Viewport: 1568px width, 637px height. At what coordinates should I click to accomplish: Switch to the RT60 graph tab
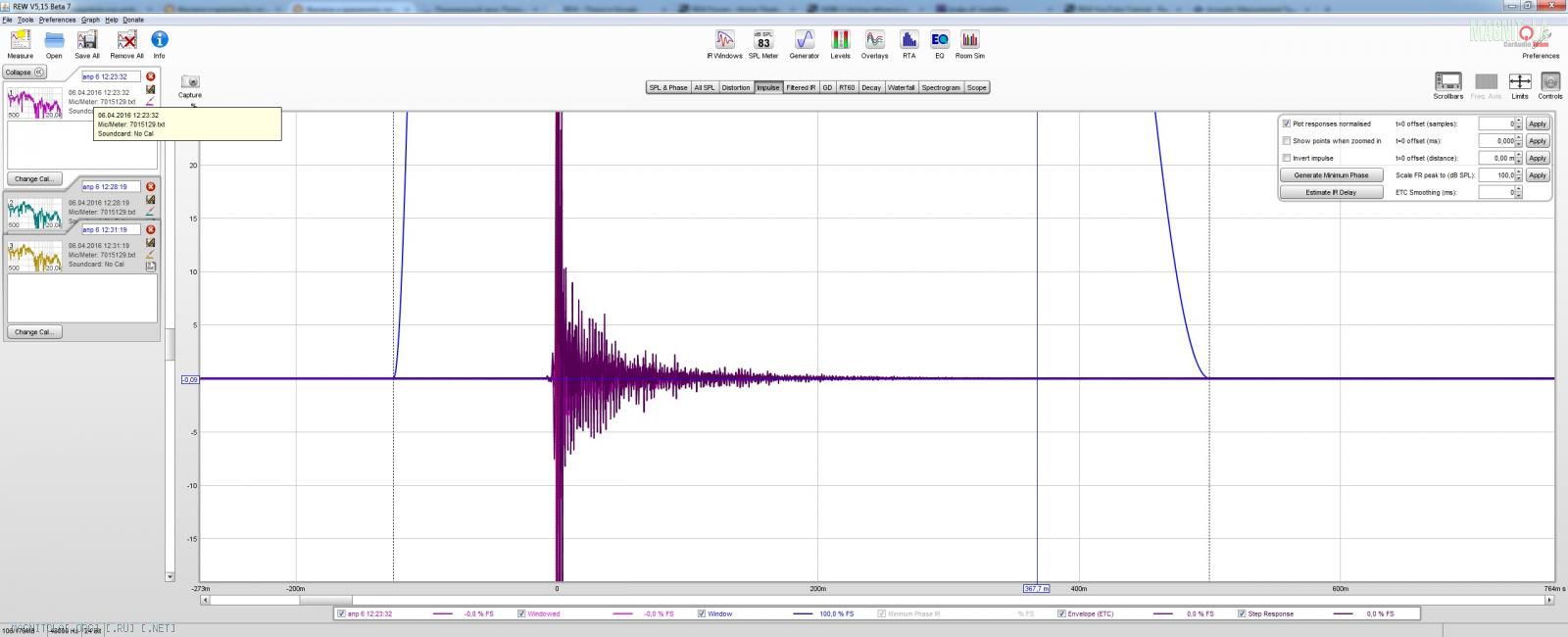[847, 87]
